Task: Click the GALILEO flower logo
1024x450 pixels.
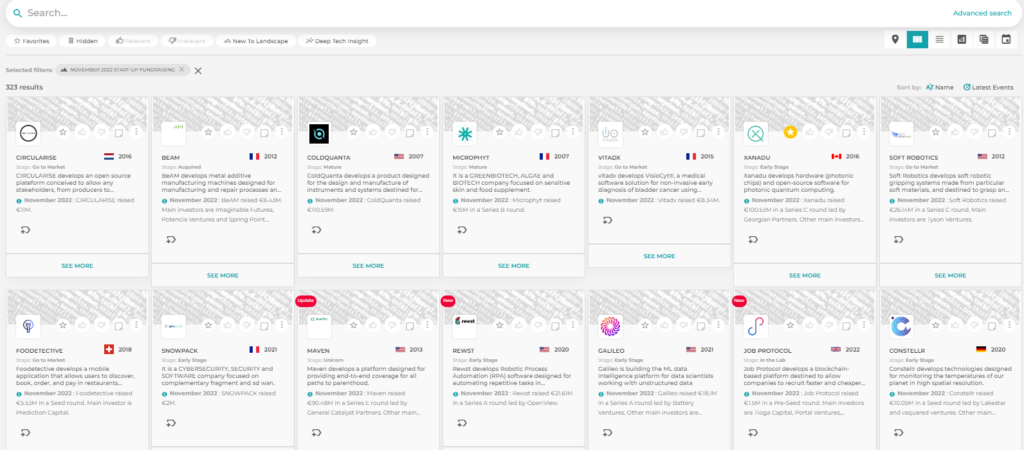Action: (611, 326)
